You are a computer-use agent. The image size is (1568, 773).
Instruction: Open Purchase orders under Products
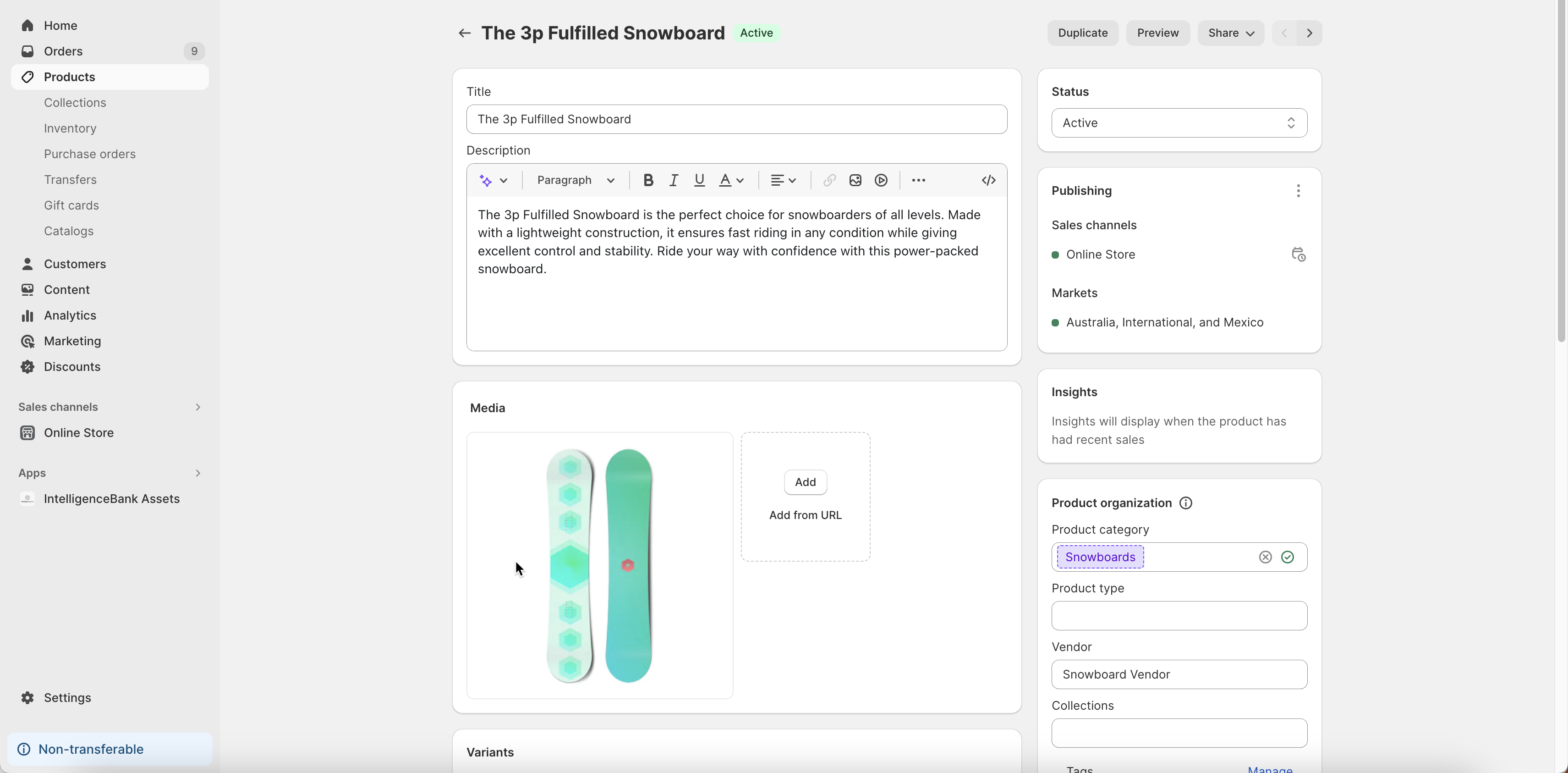[89, 154]
